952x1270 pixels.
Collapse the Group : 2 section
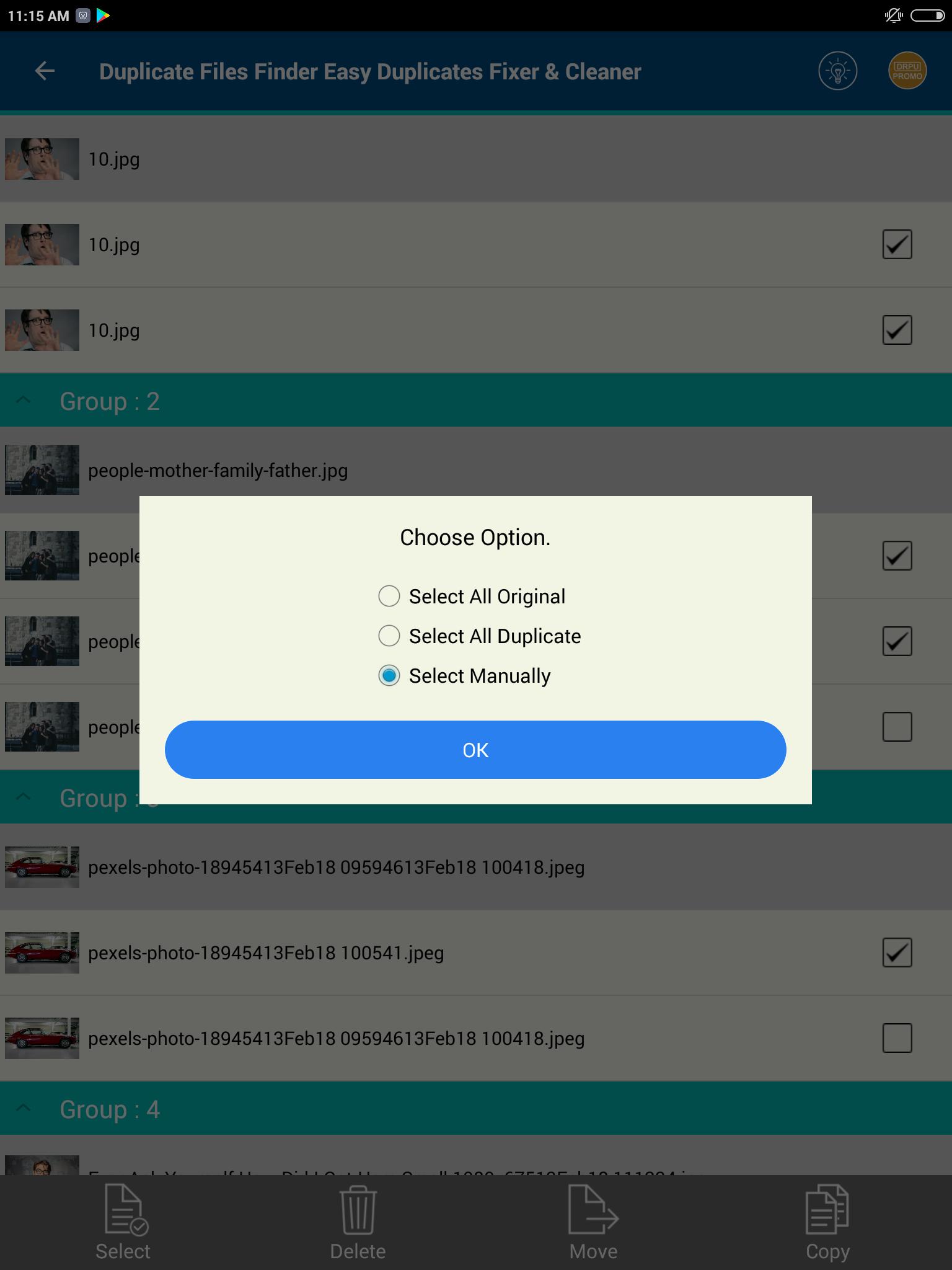pos(23,401)
